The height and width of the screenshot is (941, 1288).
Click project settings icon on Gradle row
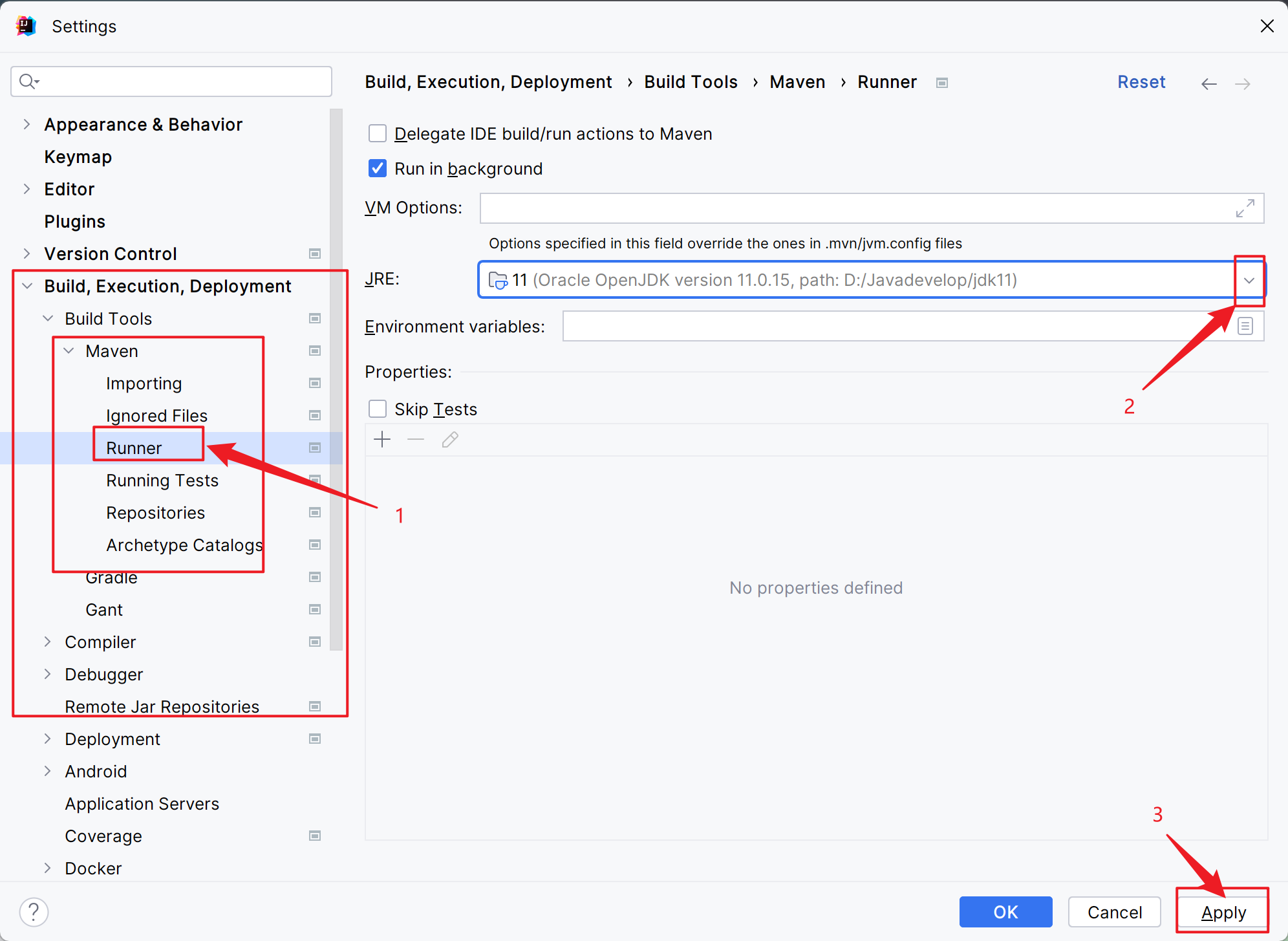point(315,577)
